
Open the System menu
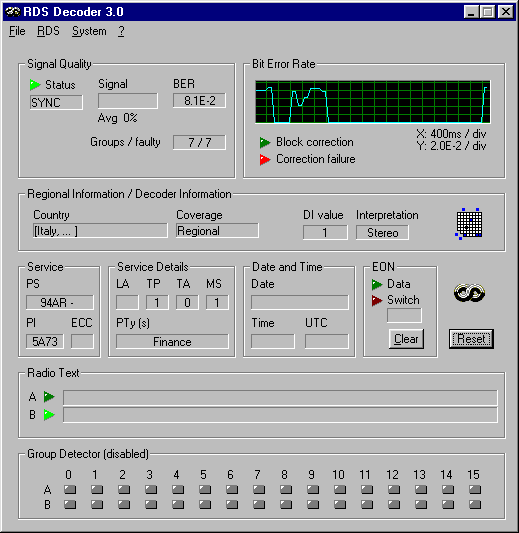click(89, 31)
